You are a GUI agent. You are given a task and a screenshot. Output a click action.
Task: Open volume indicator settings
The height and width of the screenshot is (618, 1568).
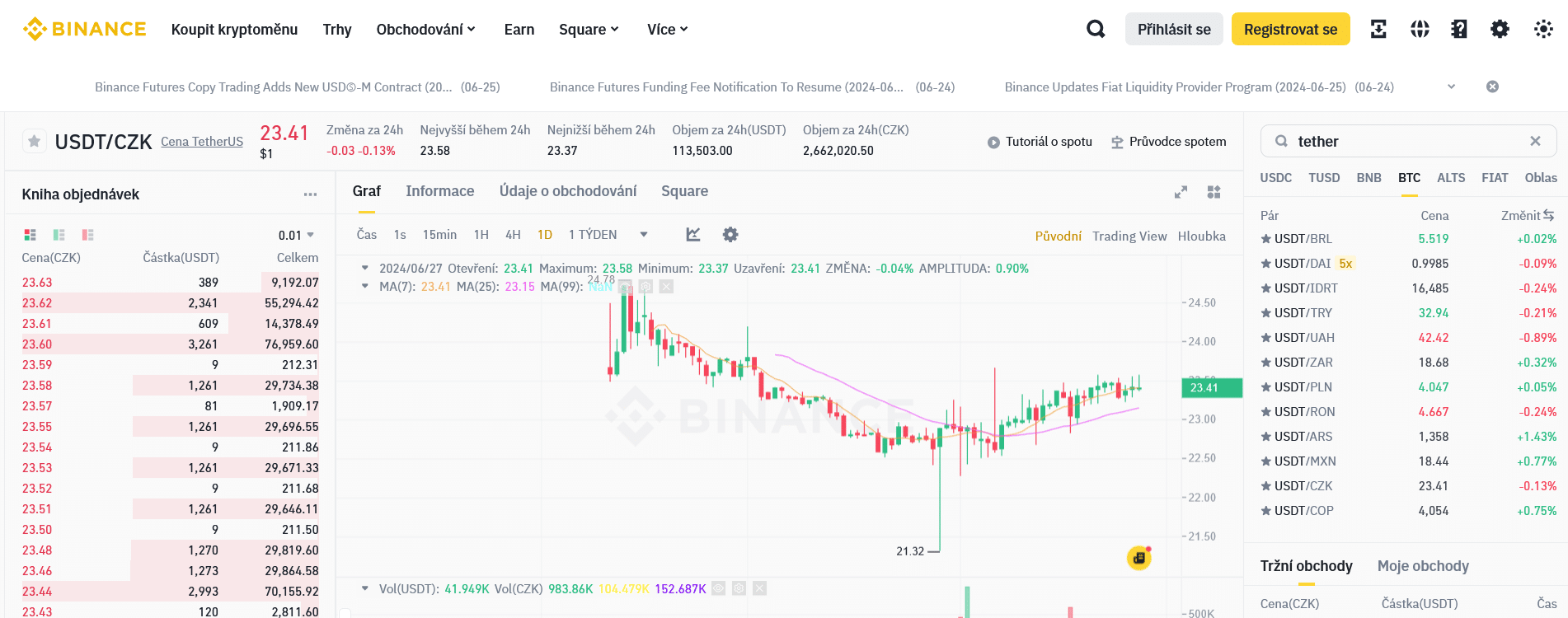point(739,588)
